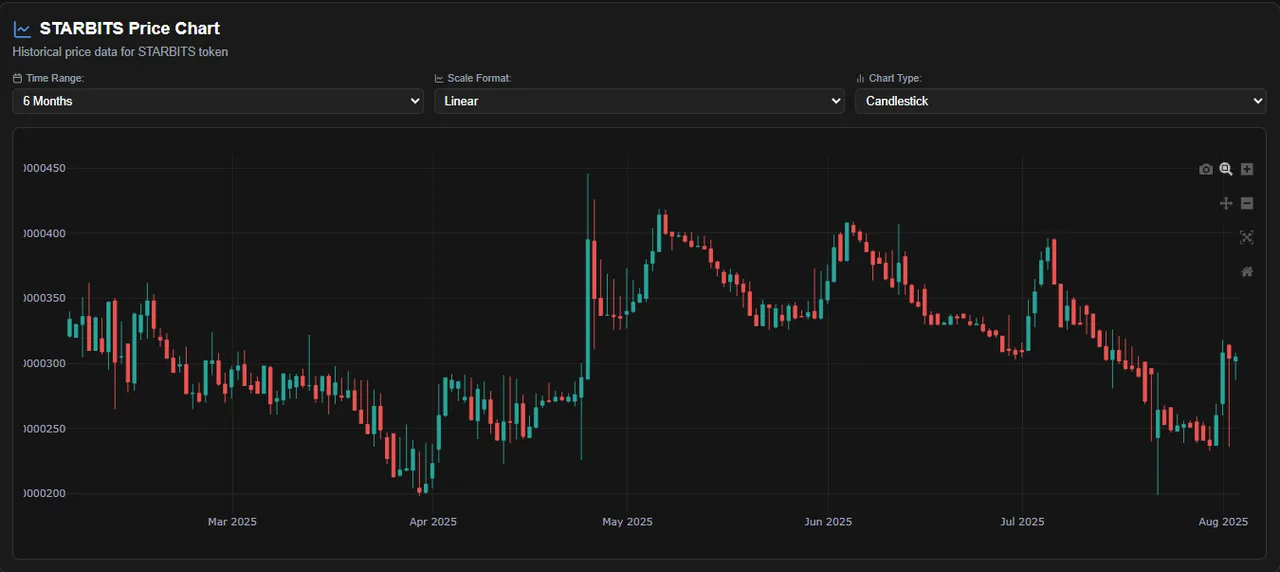Click the 0000400 price axis label
The image size is (1280, 572).
coord(44,233)
